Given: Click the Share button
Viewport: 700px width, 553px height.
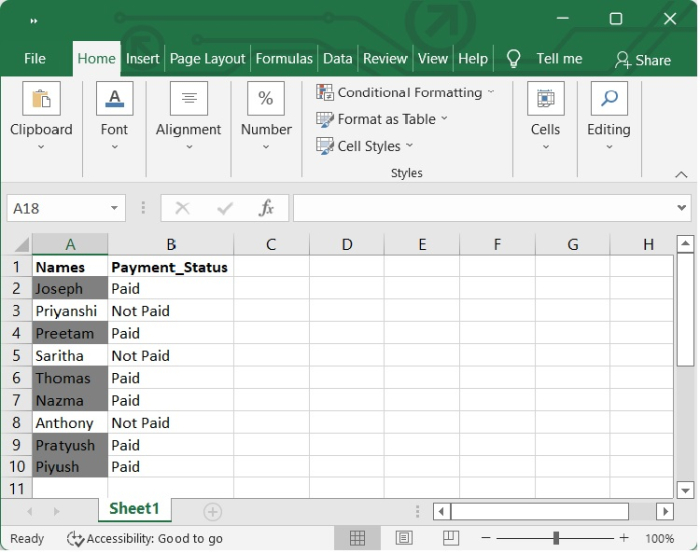Looking at the screenshot, I should click(x=643, y=60).
